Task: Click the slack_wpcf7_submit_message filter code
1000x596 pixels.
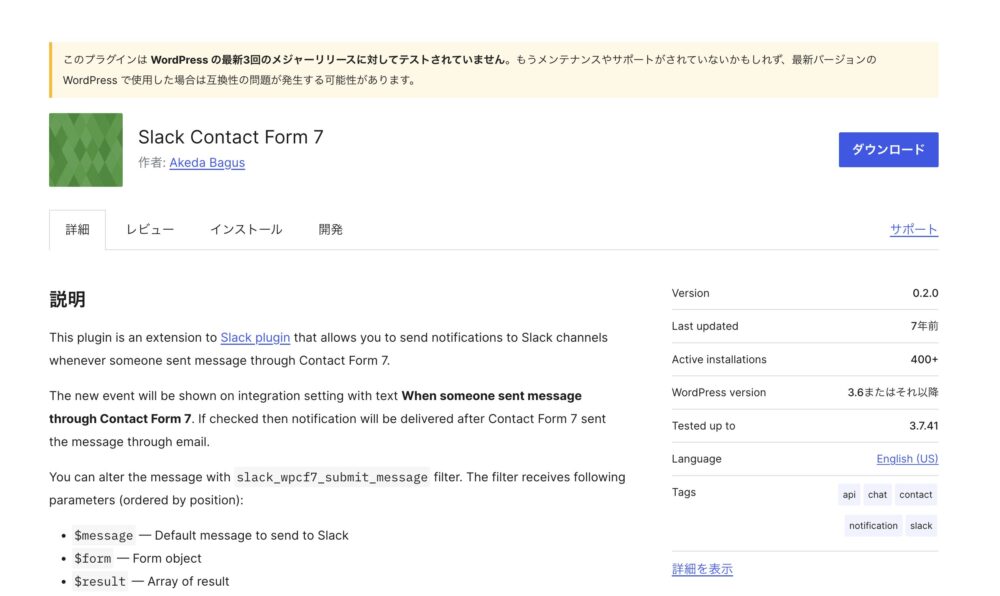Action: pyautogui.click(x=332, y=477)
